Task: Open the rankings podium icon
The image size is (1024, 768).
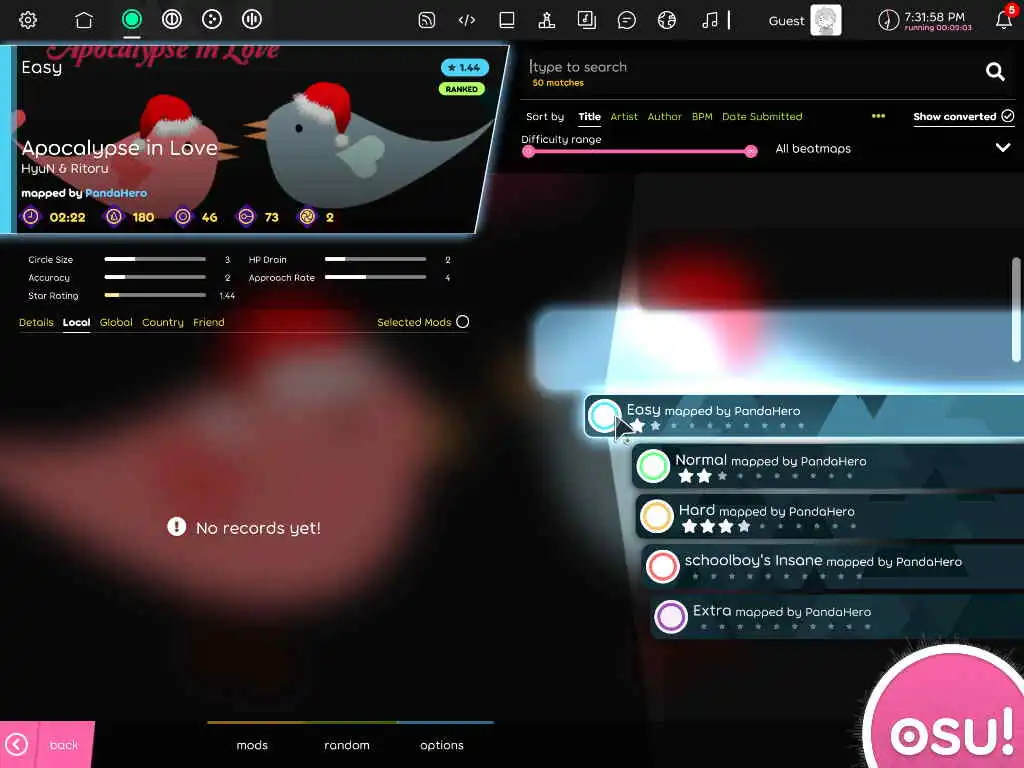Action: tap(547, 20)
